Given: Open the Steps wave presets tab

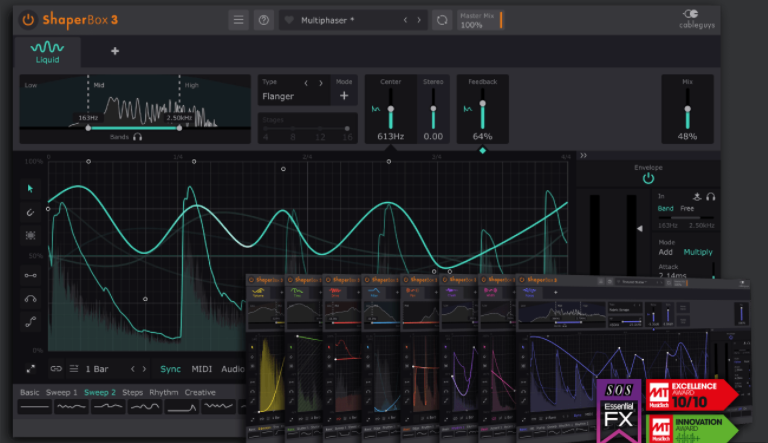Looking at the screenshot, I should click(132, 393).
